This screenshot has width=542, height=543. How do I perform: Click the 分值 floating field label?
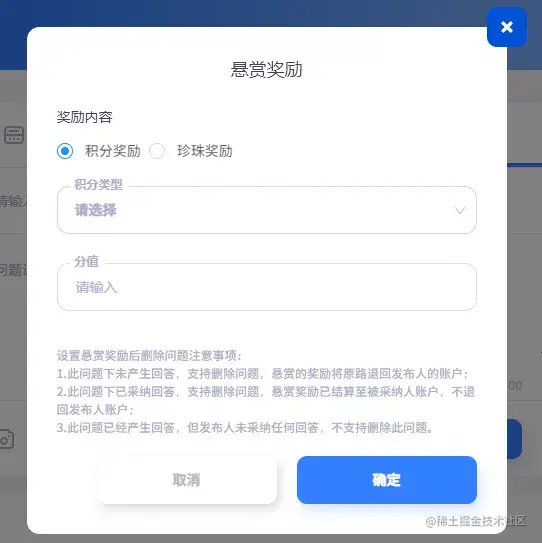click(x=87, y=261)
